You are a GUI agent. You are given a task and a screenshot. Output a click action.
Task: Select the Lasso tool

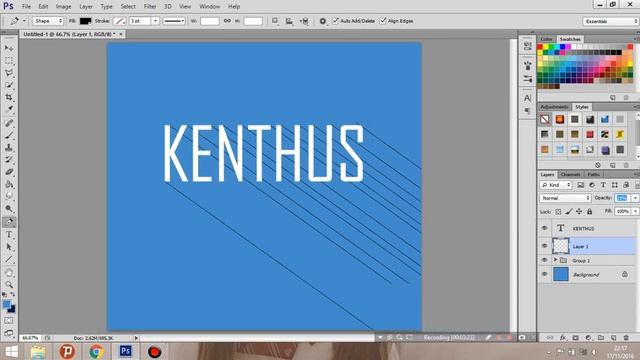pos(9,73)
